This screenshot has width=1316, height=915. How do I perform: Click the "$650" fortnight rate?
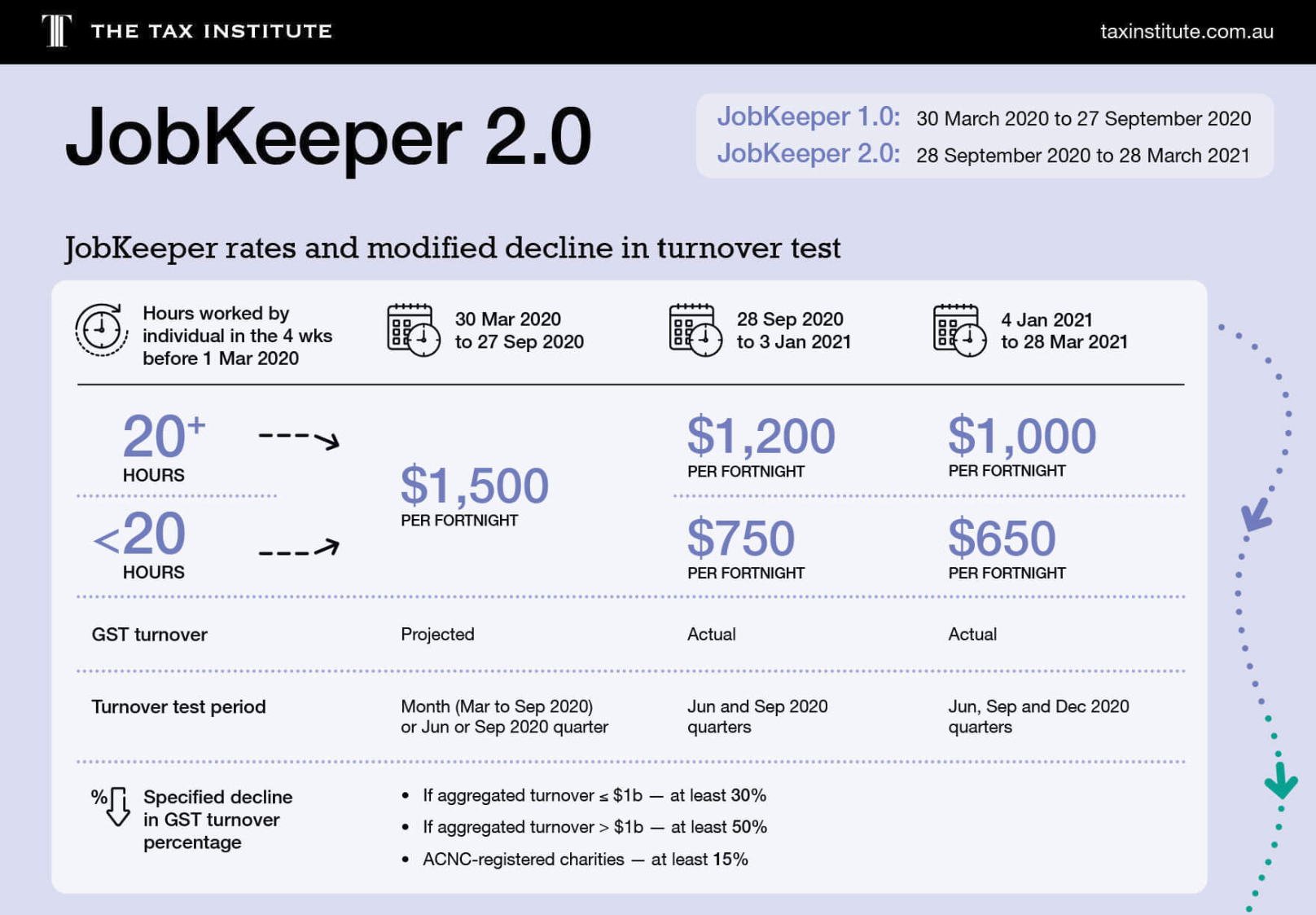1002,538
